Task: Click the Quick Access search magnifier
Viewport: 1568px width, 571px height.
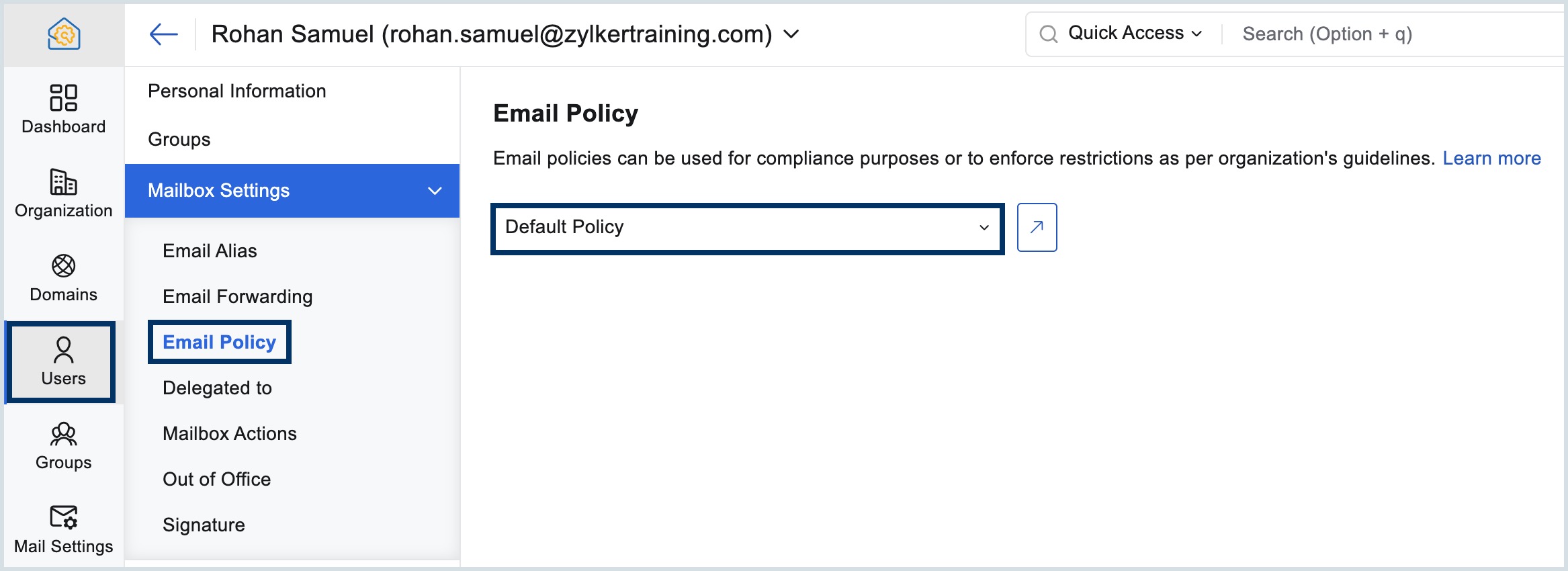Action: tap(1047, 32)
